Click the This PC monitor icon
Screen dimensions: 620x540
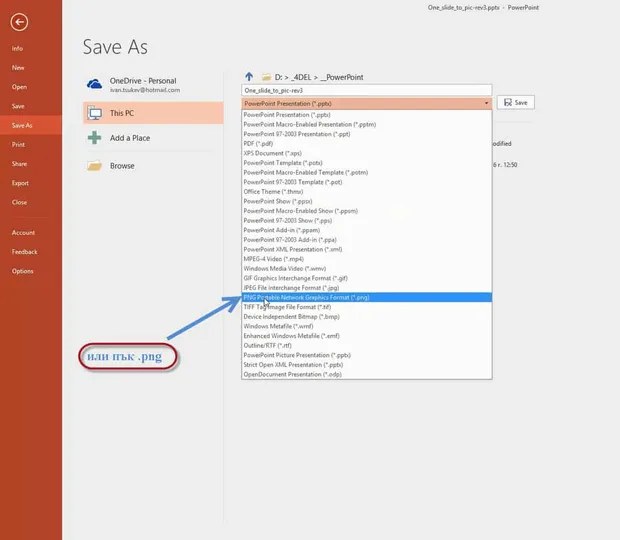coord(95,113)
